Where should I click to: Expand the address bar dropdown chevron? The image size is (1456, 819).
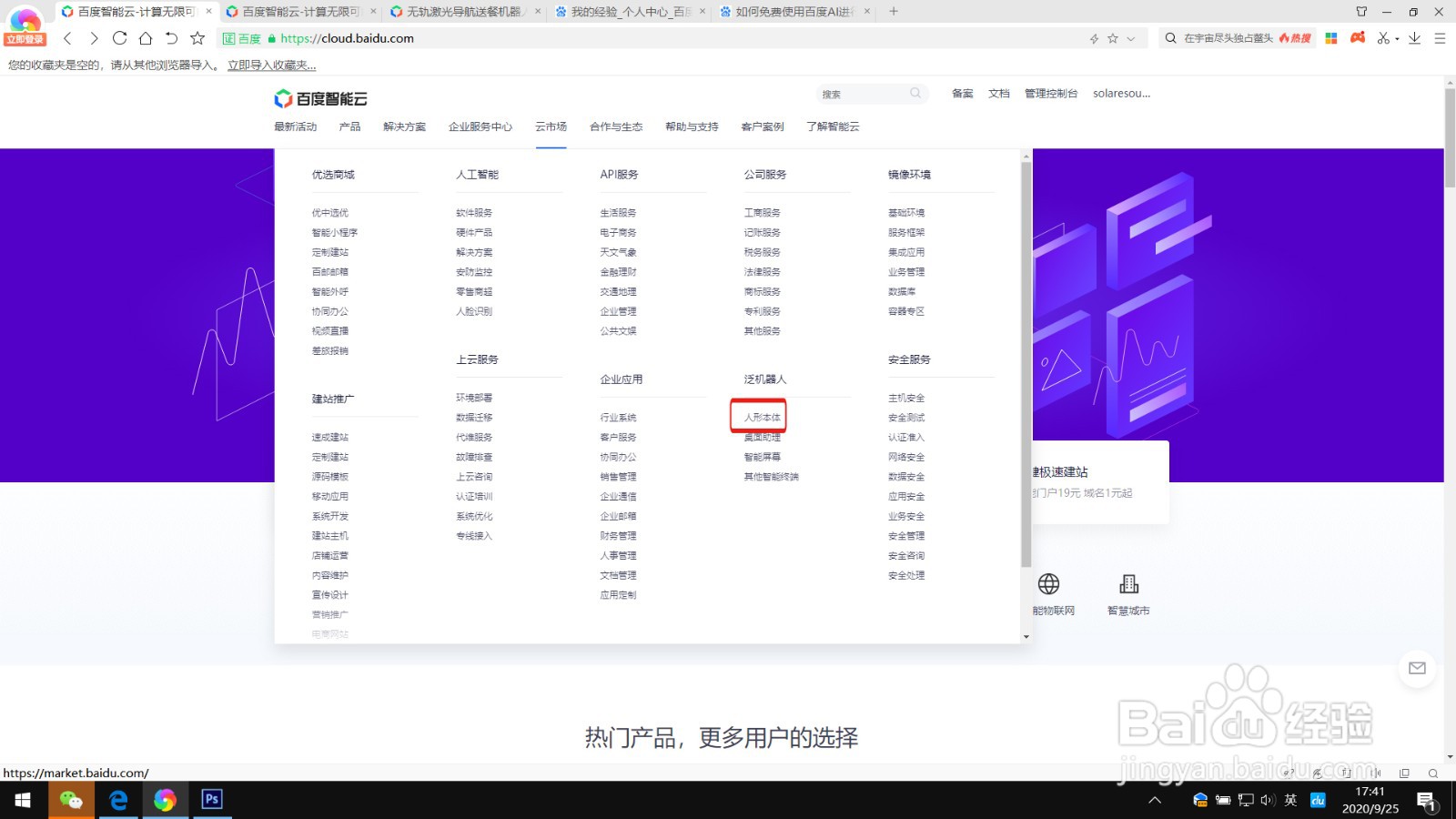1131,38
